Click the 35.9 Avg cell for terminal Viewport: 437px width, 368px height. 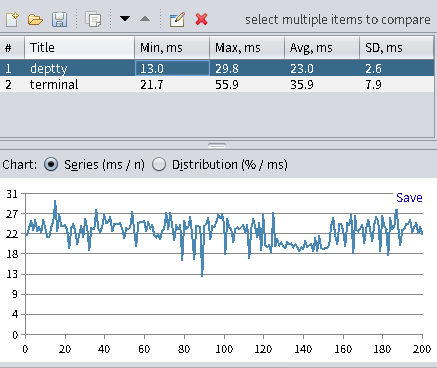click(x=322, y=84)
